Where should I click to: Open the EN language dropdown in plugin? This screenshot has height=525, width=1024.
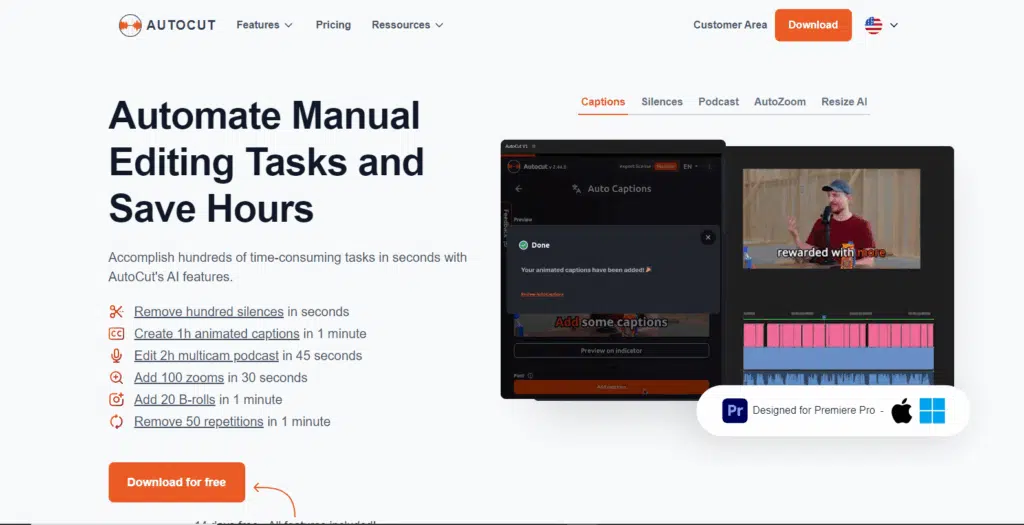click(x=690, y=167)
